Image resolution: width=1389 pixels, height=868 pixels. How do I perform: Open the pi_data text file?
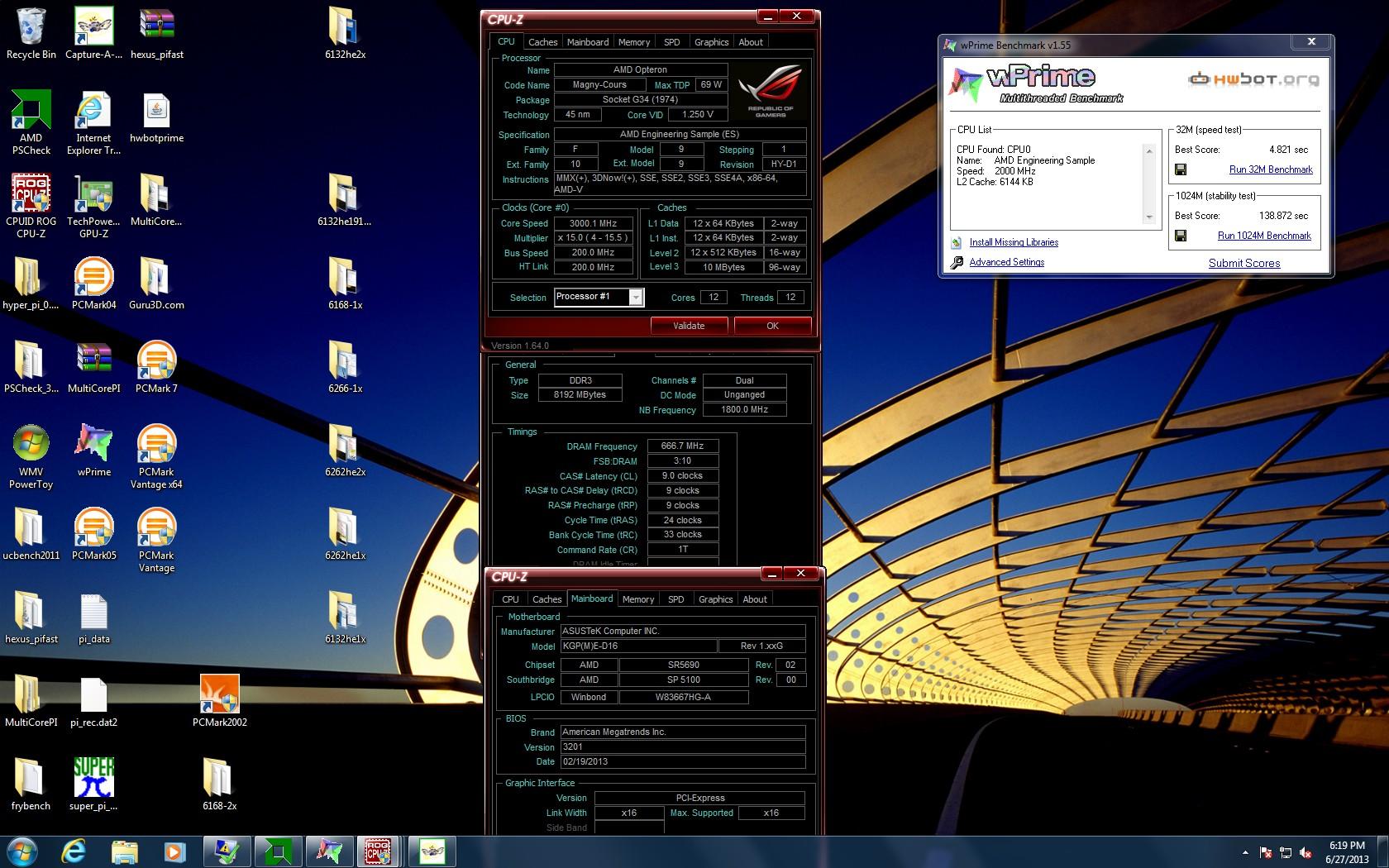pos(93,618)
